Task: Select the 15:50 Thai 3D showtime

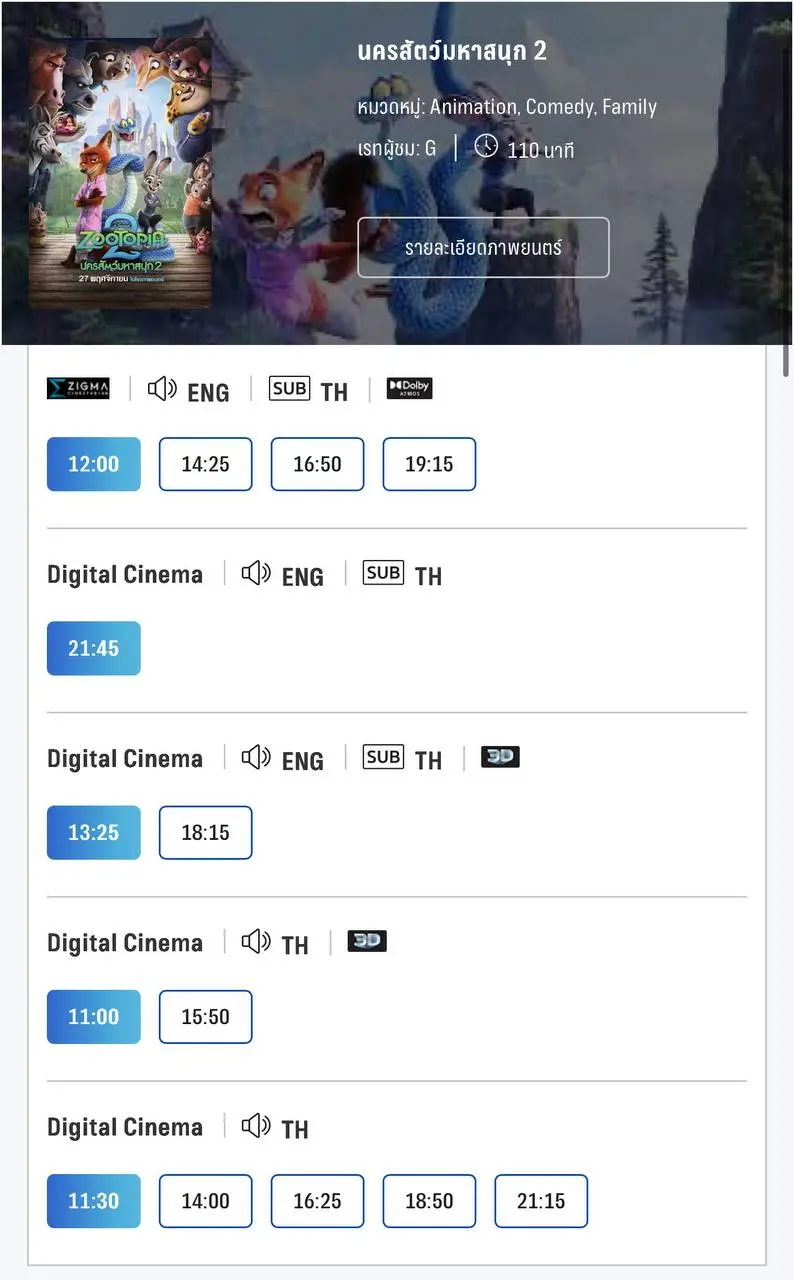Action: click(205, 1016)
